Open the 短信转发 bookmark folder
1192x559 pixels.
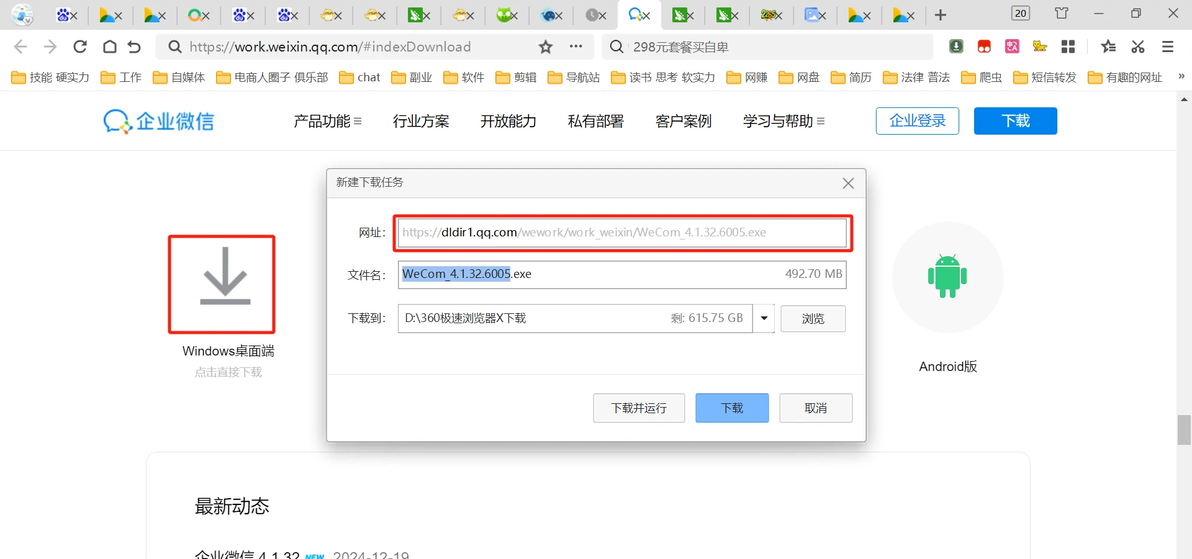coord(1045,77)
